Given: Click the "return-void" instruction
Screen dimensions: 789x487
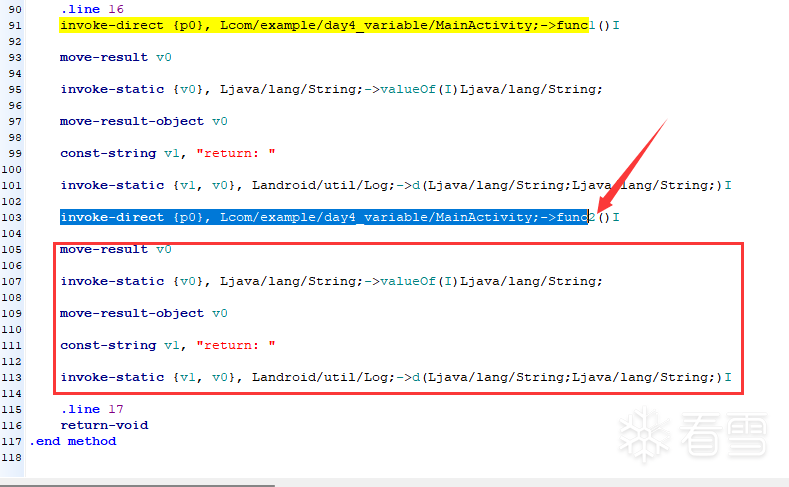Looking at the screenshot, I should [104, 425].
